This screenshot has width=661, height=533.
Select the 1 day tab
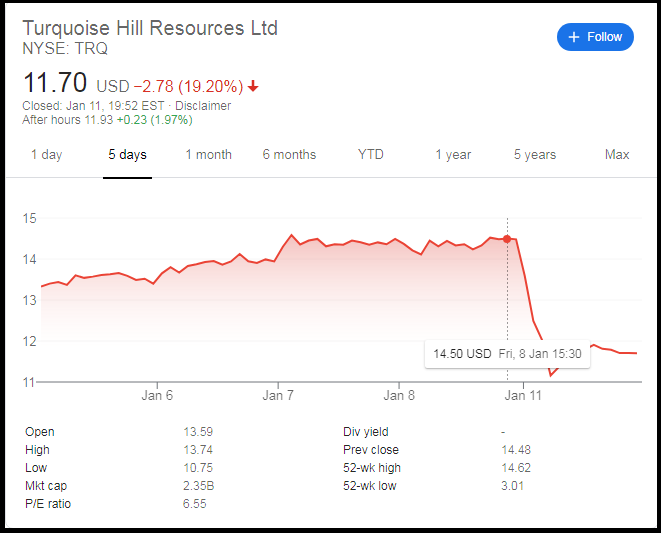(47, 154)
